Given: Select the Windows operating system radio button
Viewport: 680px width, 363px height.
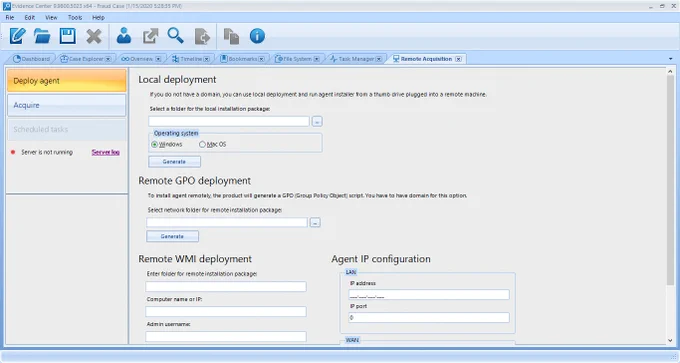Looking at the screenshot, I should coord(154,144).
